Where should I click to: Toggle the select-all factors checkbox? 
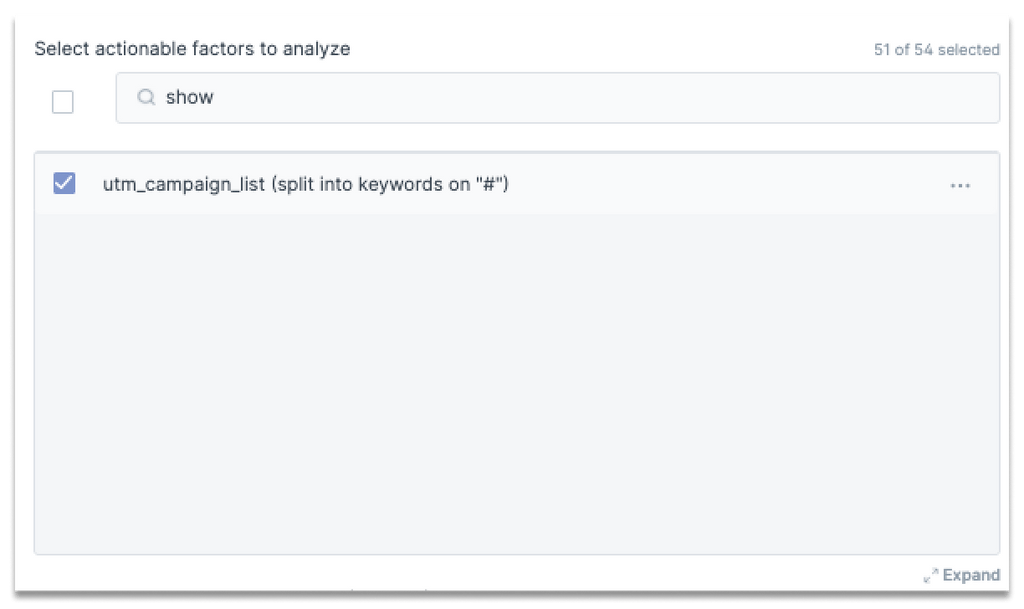[x=63, y=101]
